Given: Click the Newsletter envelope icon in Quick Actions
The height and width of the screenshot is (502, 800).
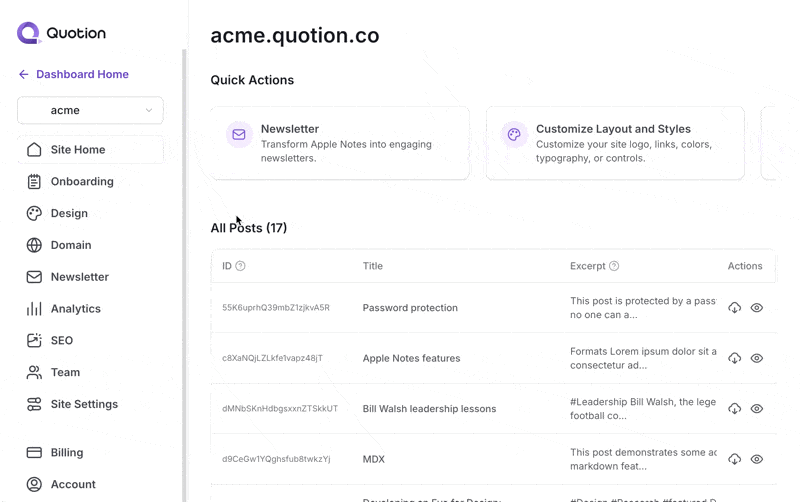Looking at the screenshot, I should (239, 134).
